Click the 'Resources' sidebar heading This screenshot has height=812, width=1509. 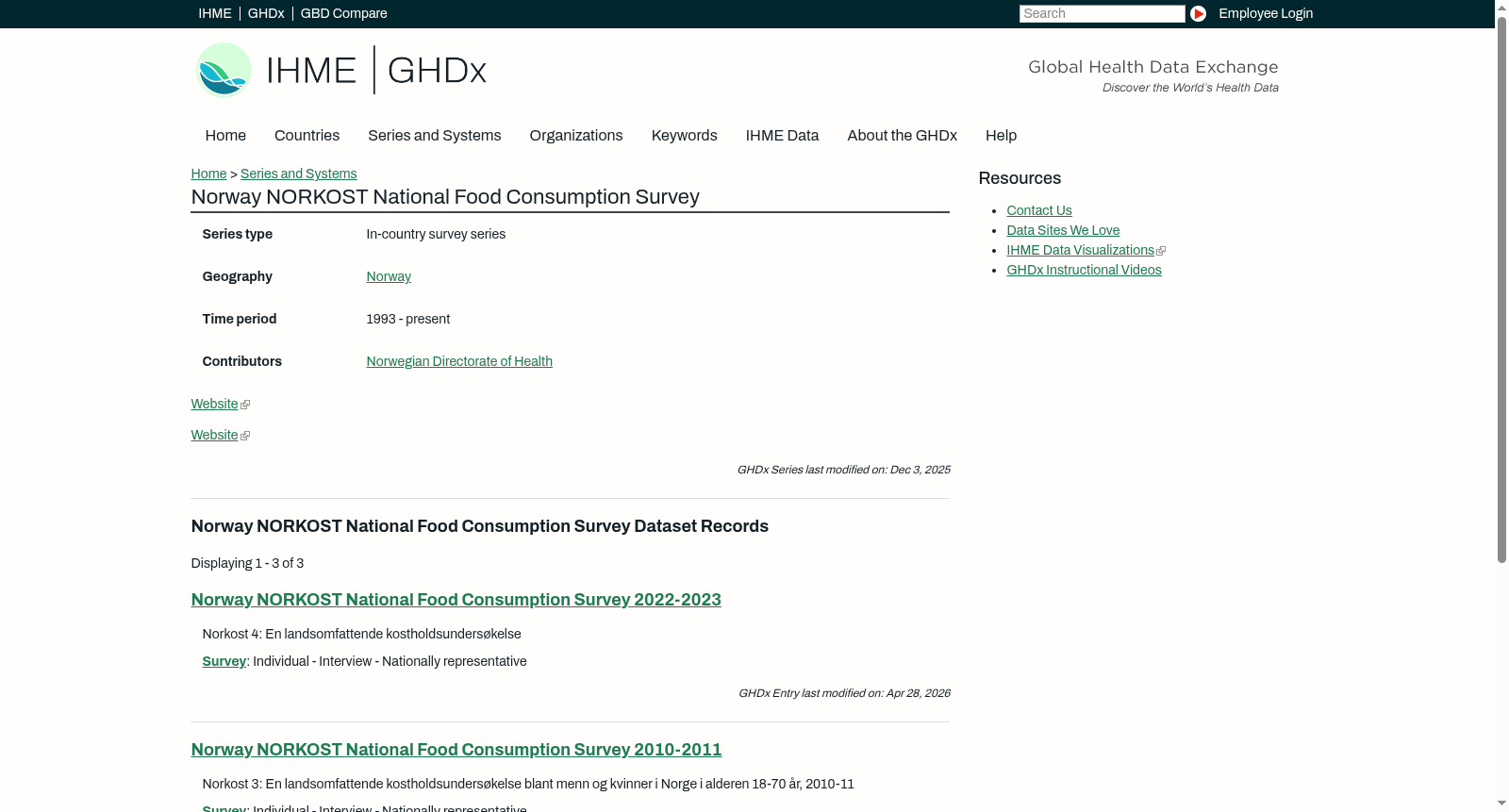1020,178
